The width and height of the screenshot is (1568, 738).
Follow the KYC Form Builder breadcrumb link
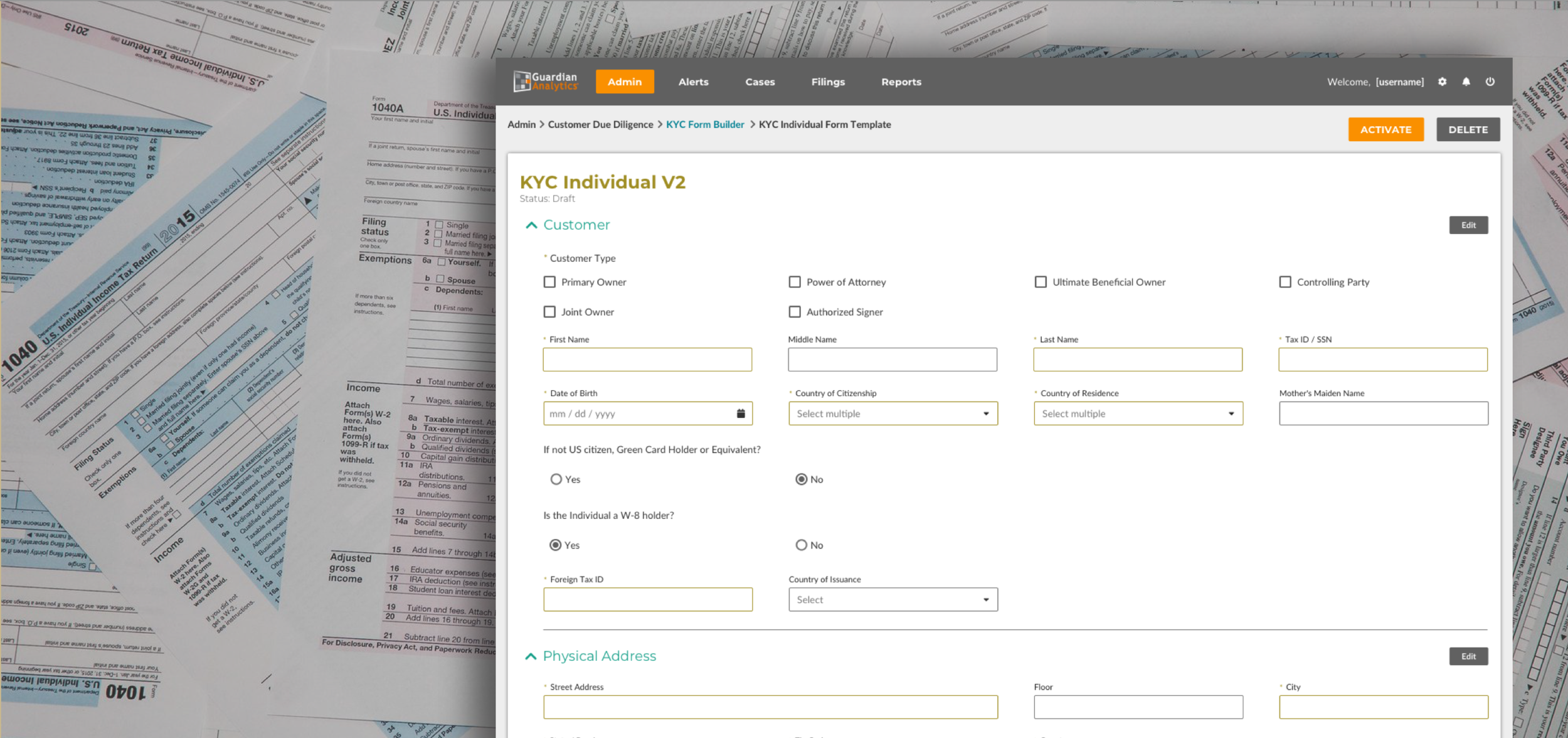[x=705, y=124]
